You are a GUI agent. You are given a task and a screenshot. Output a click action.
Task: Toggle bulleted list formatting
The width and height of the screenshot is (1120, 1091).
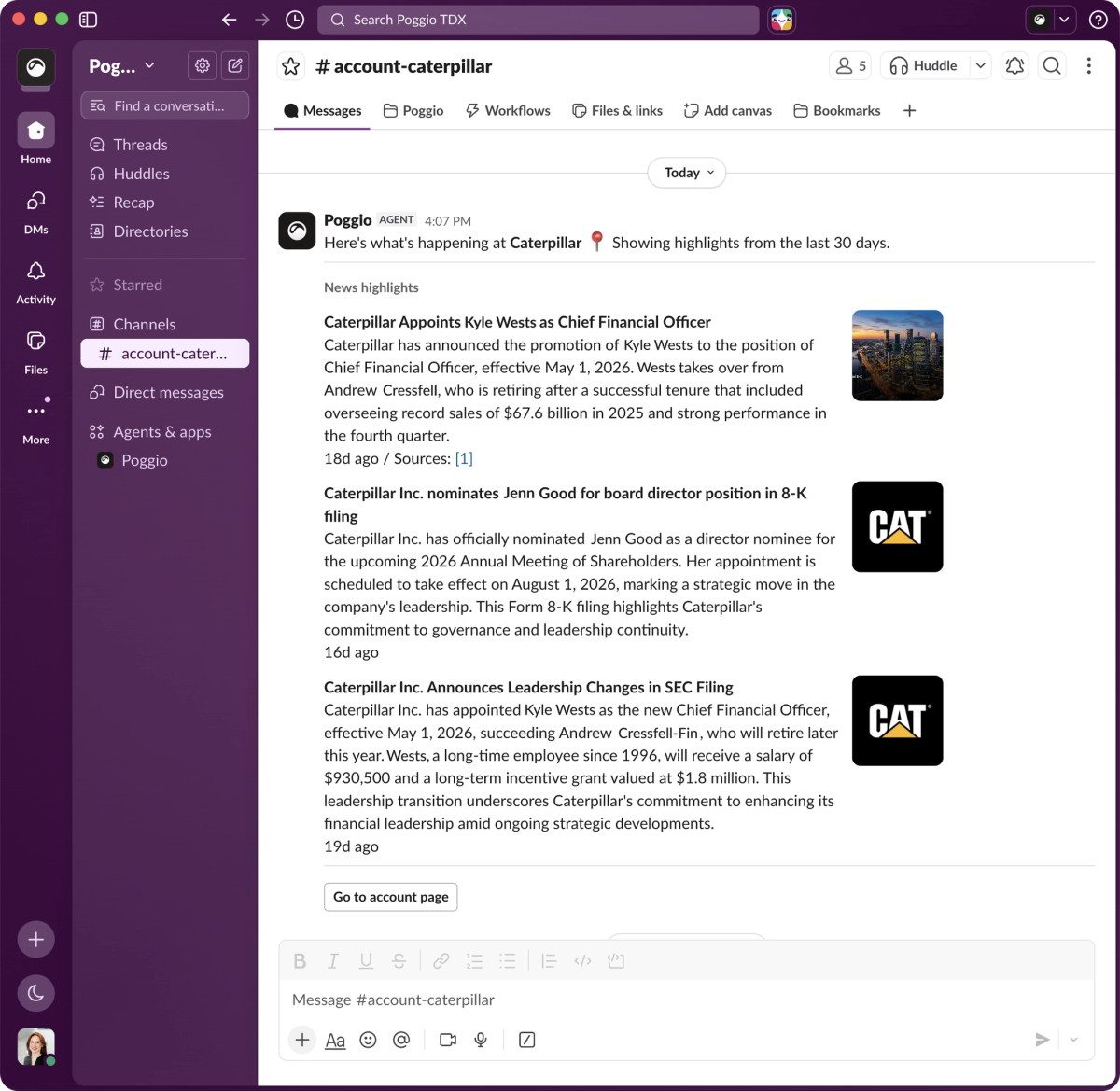coord(508,961)
